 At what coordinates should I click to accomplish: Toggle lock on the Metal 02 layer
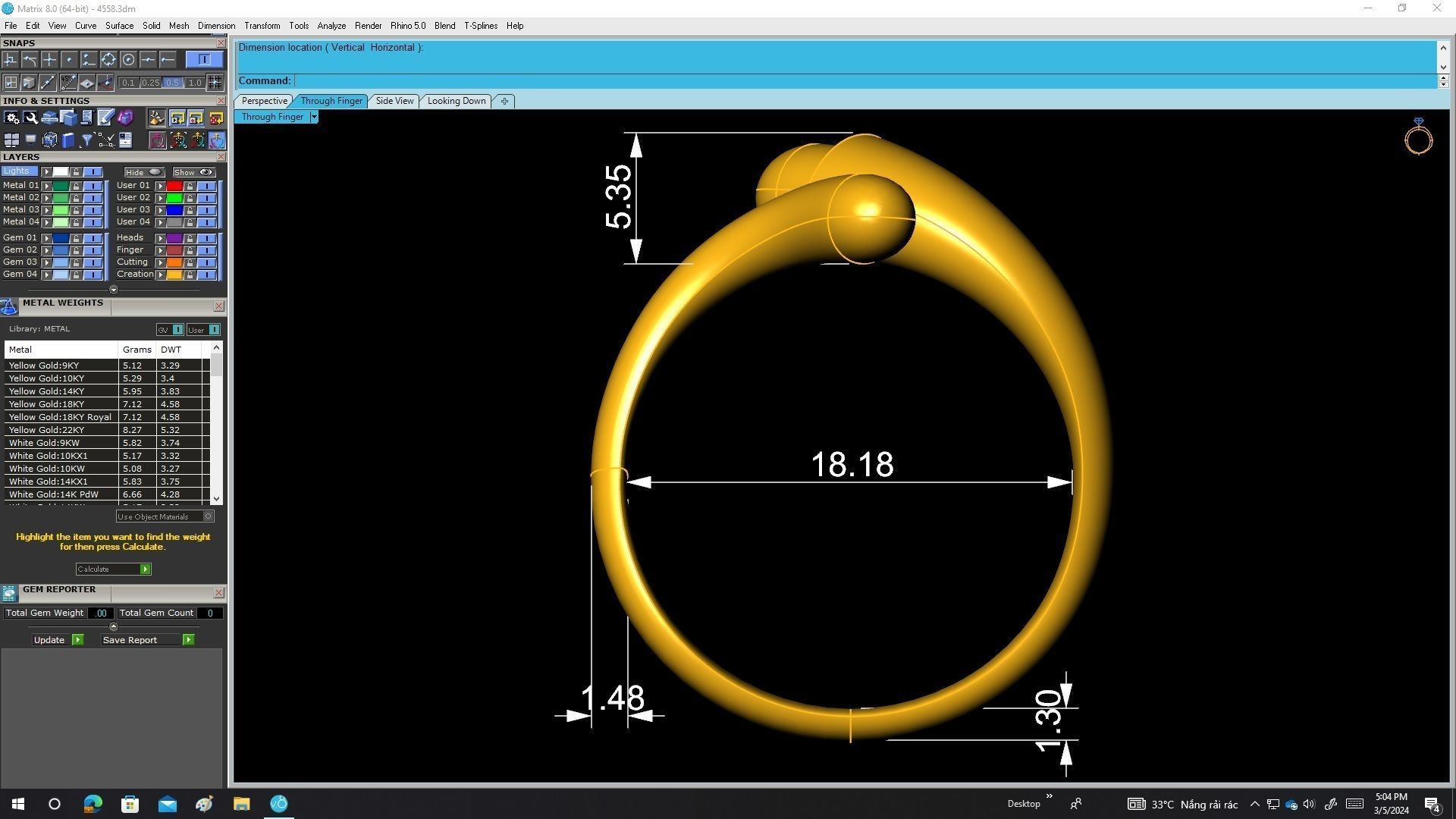(x=76, y=197)
